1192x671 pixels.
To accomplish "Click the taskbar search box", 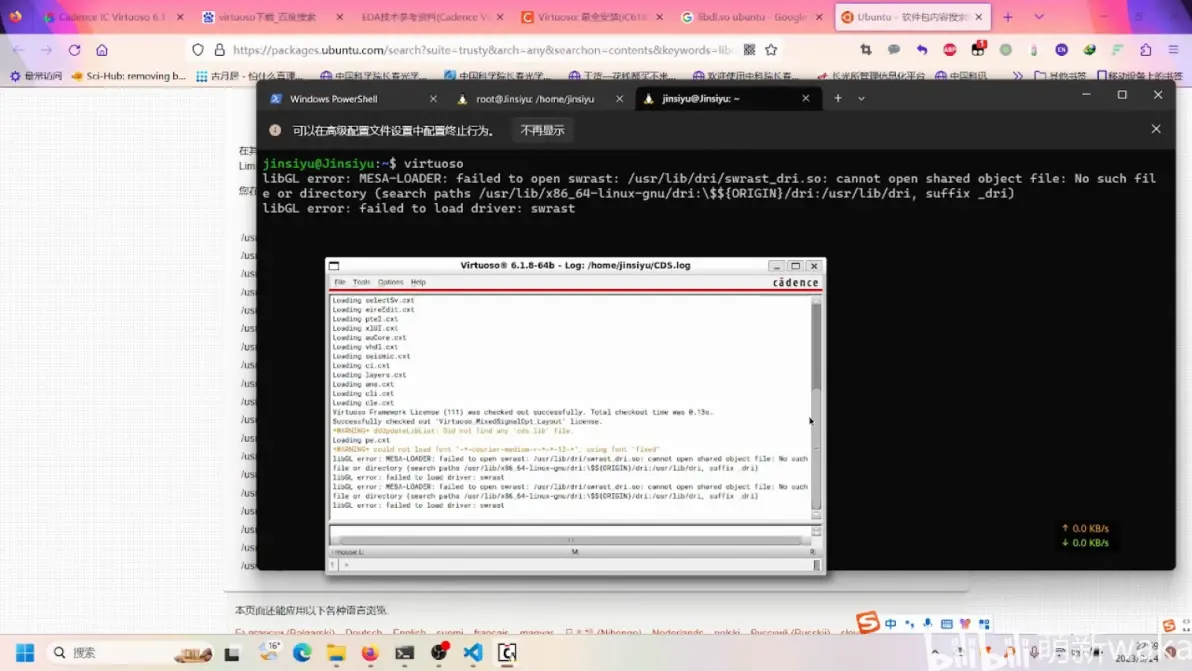I will click(x=128, y=653).
